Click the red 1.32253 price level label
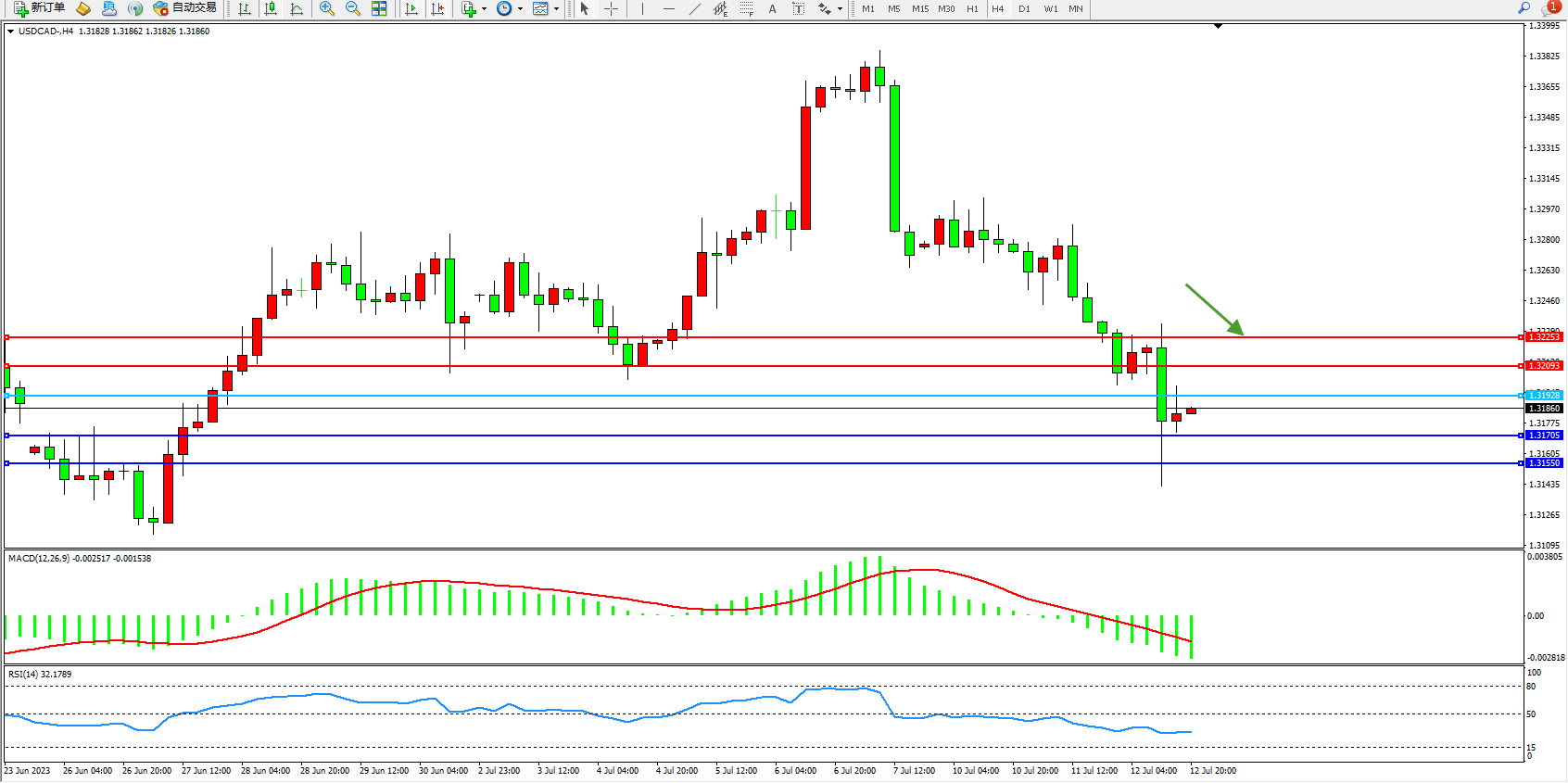The width and height of the screenshot is (1568, 783). tap(1544, 337)
